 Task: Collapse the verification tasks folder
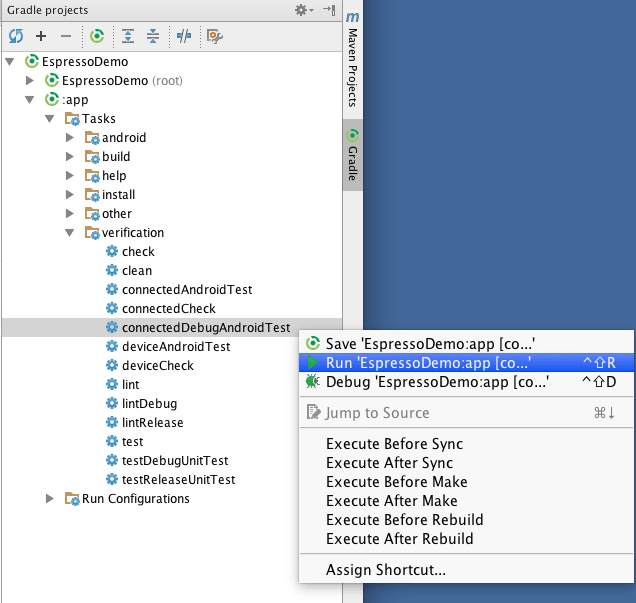pyautogui.click(x=70, y=233)
